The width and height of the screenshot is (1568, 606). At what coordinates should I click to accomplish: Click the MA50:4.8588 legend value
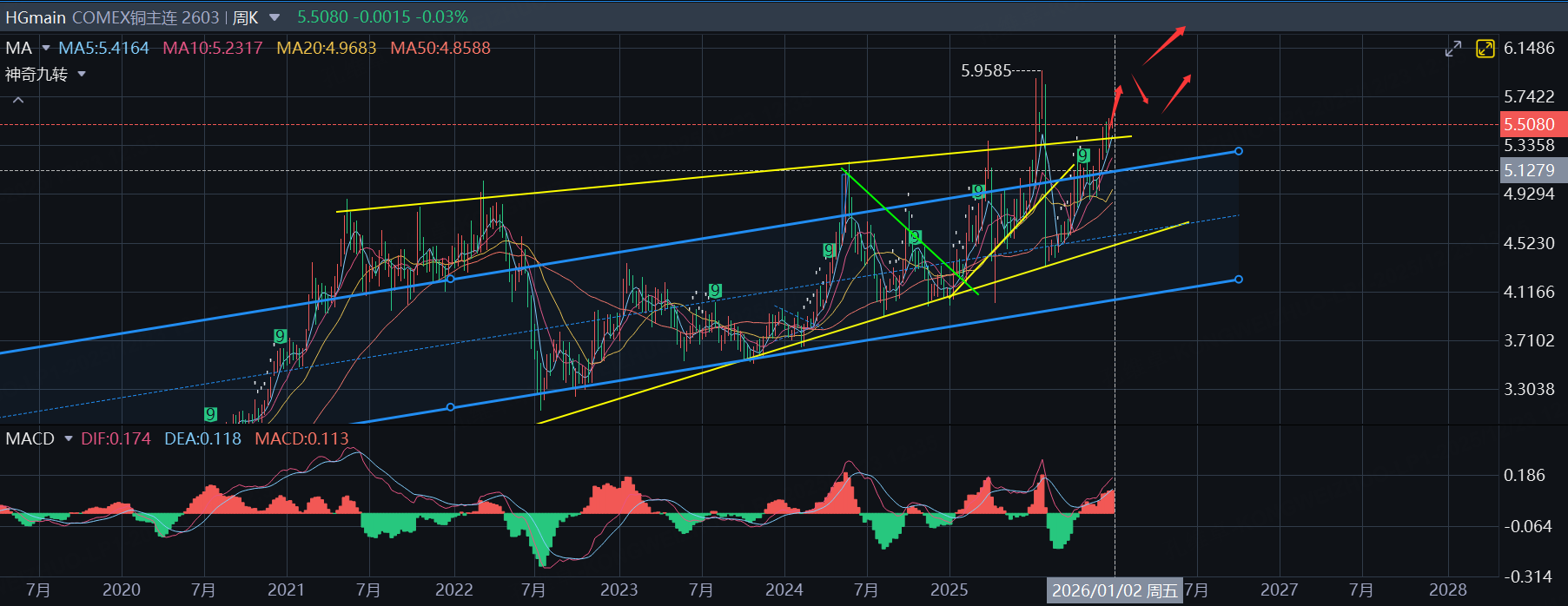pos(440,48)
